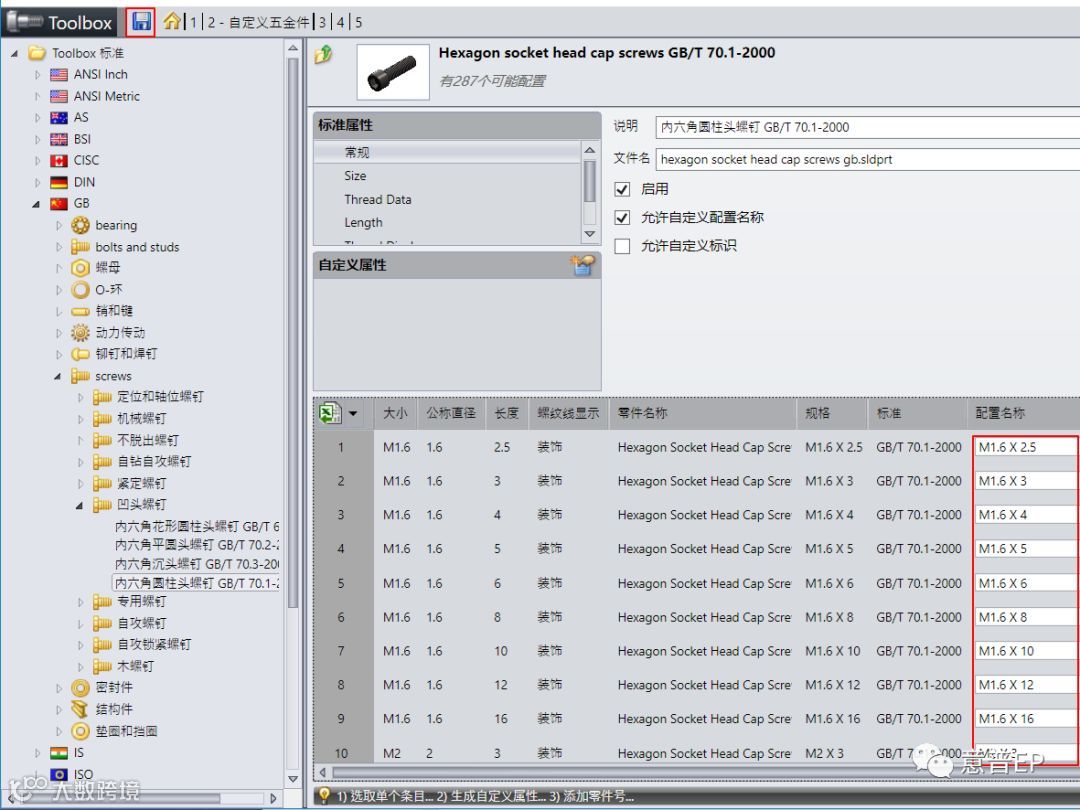Expand the 自攻螺钉 folder node
The height and width of the screenshot is (810, 1080).
coord(81,623)
